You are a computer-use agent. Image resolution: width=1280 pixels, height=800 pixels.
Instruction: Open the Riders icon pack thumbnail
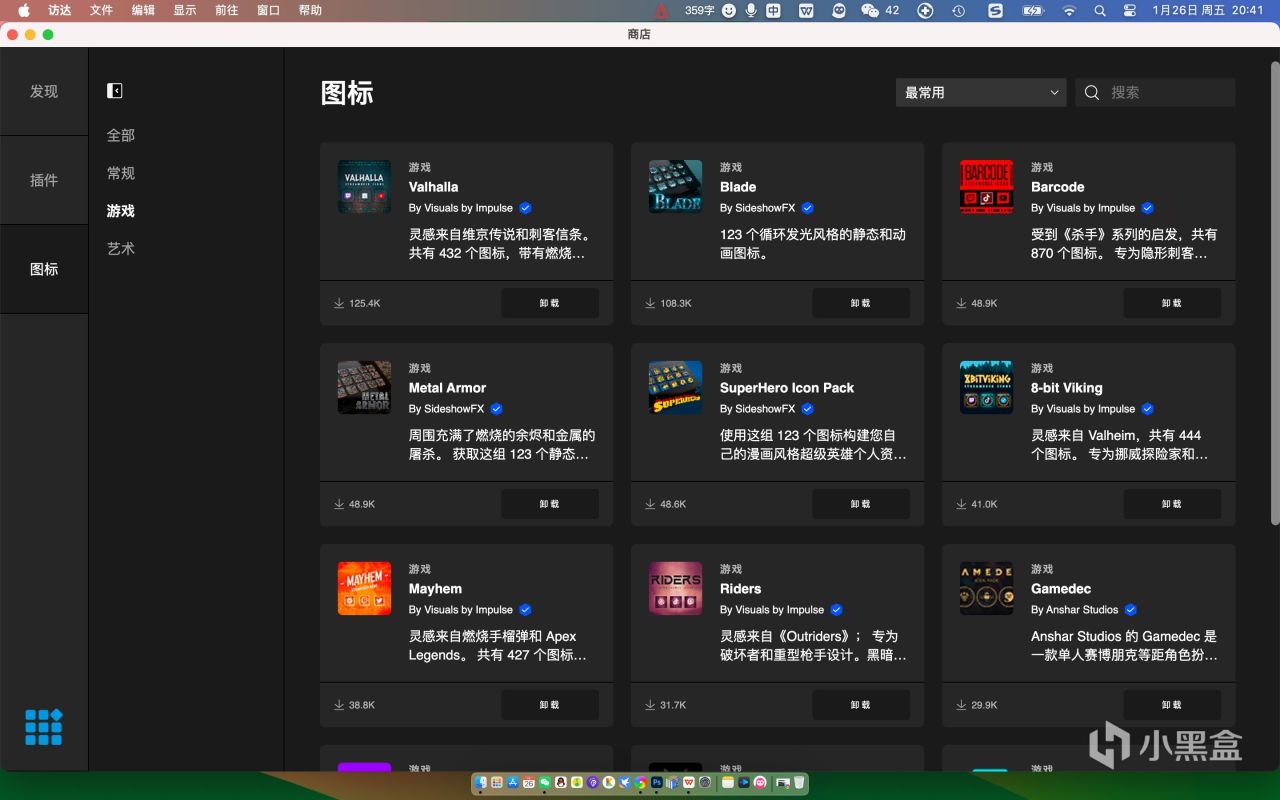(675, 589)
